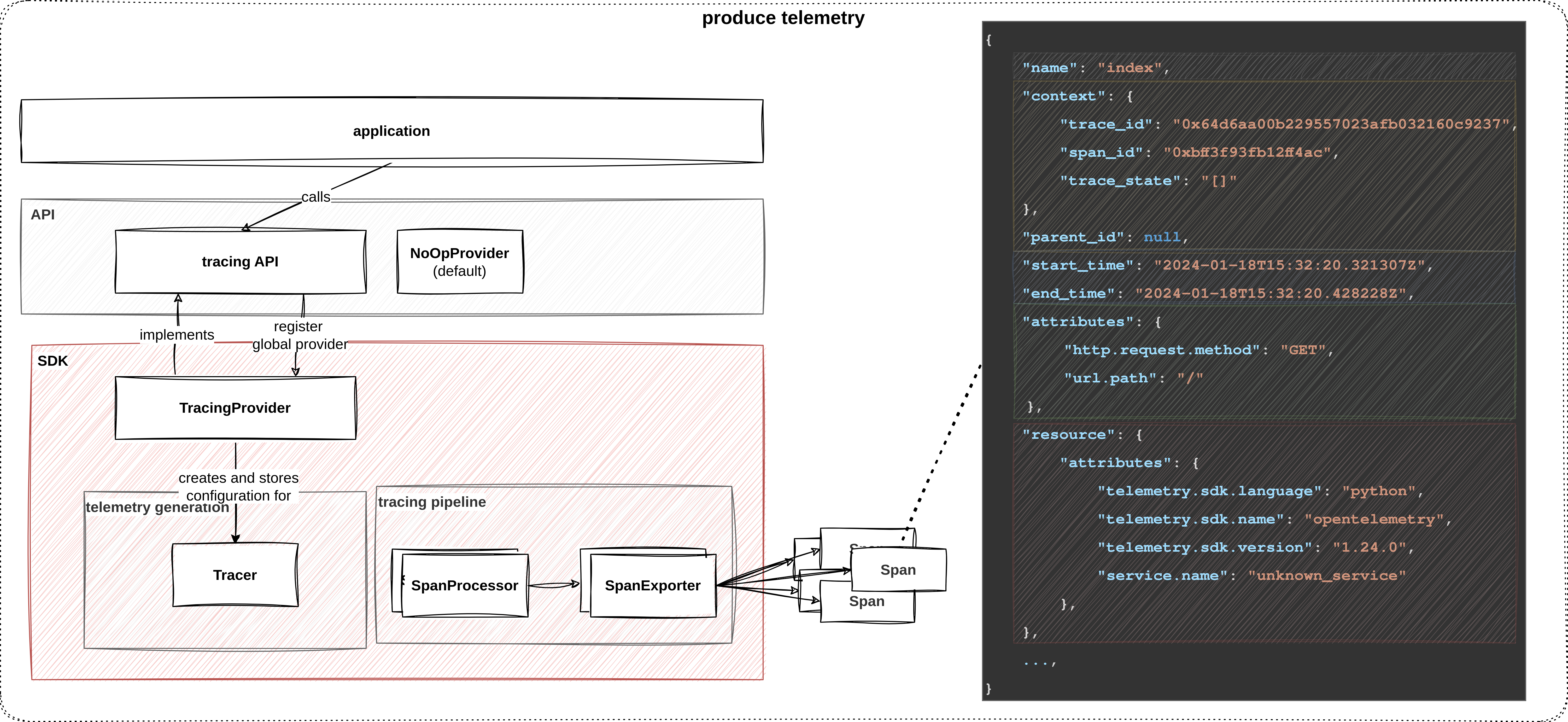Image resolution: width=1568 pixels, height=722 pixels.
Task: Click the 'calls' arrow label
Action: click(316, 197)
